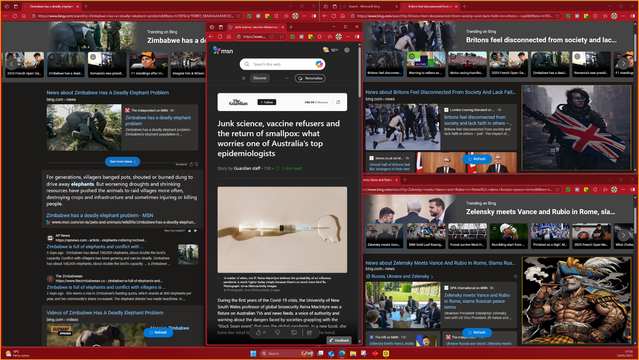Open more options menu in center window toolbar
This screenshot has width=639, height=360.
348,37
